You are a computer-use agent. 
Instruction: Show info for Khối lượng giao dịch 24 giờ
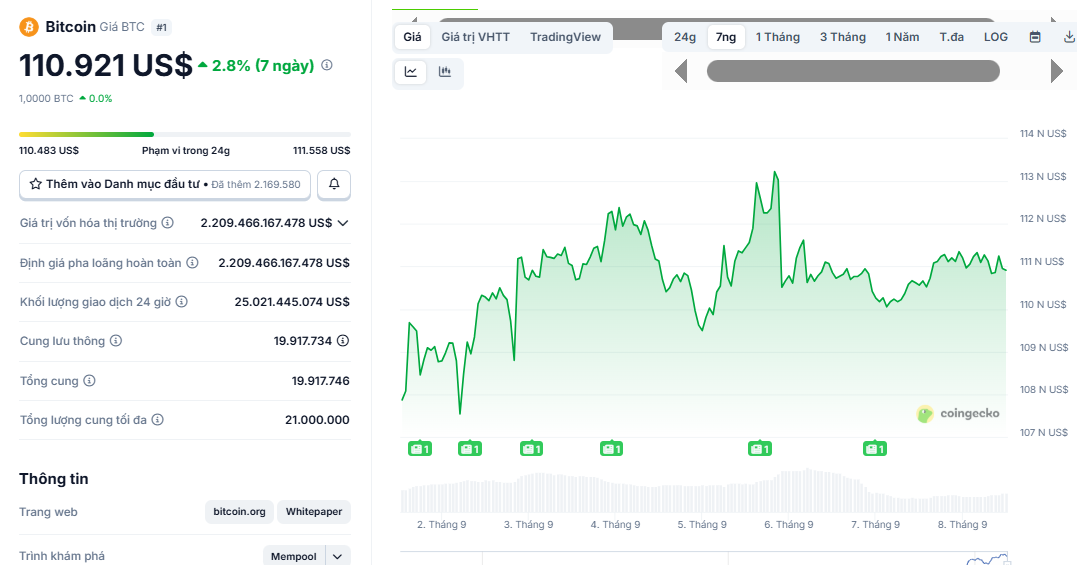point(181,302)
